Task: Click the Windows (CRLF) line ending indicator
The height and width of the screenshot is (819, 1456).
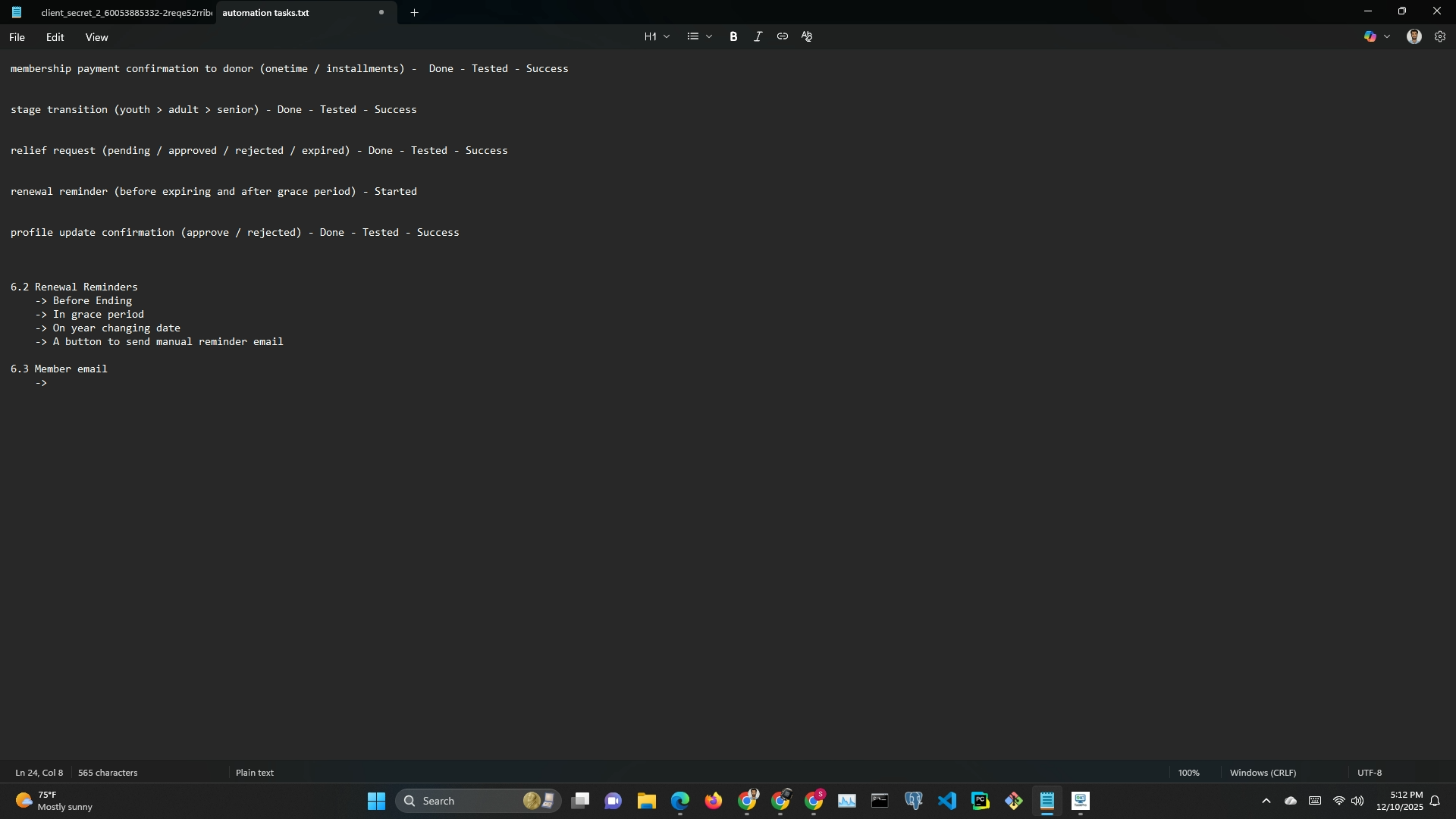Action: pyautogui.click(x=1263, y=773)
